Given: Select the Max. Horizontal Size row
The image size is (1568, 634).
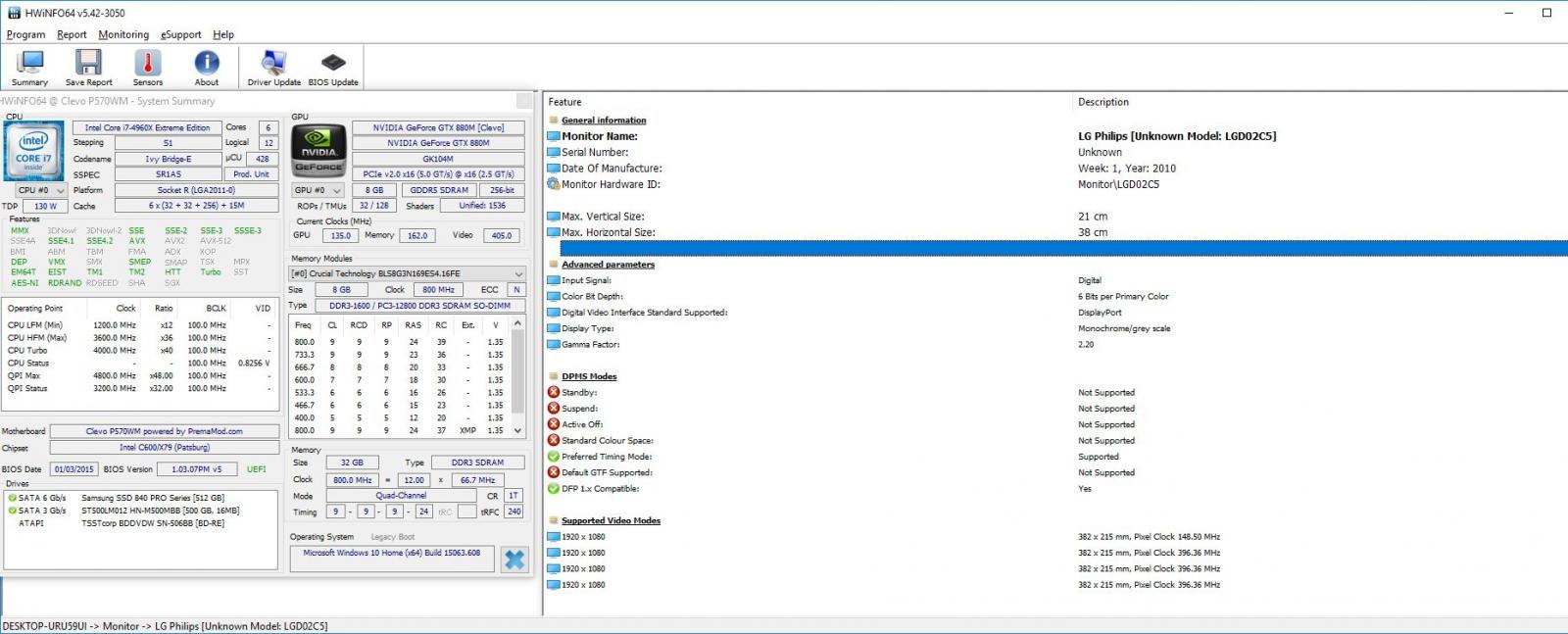Looking at the screenshot, I should [1056, 232].
